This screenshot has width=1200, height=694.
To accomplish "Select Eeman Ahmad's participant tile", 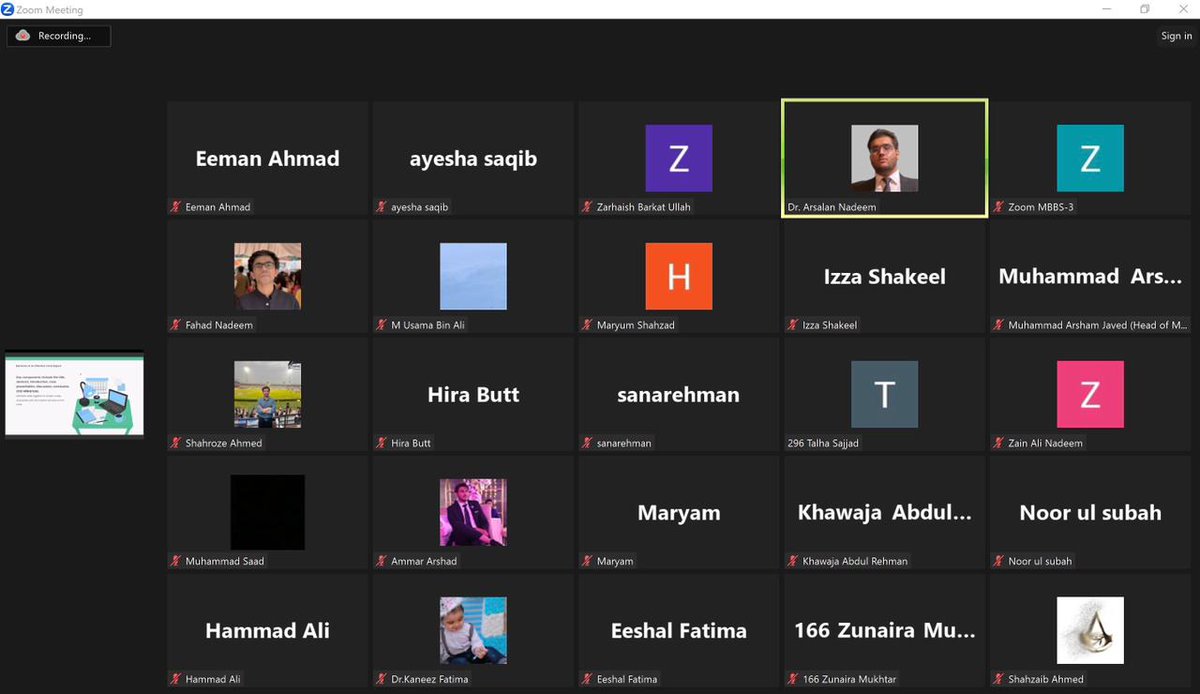I will click(268, 158).
